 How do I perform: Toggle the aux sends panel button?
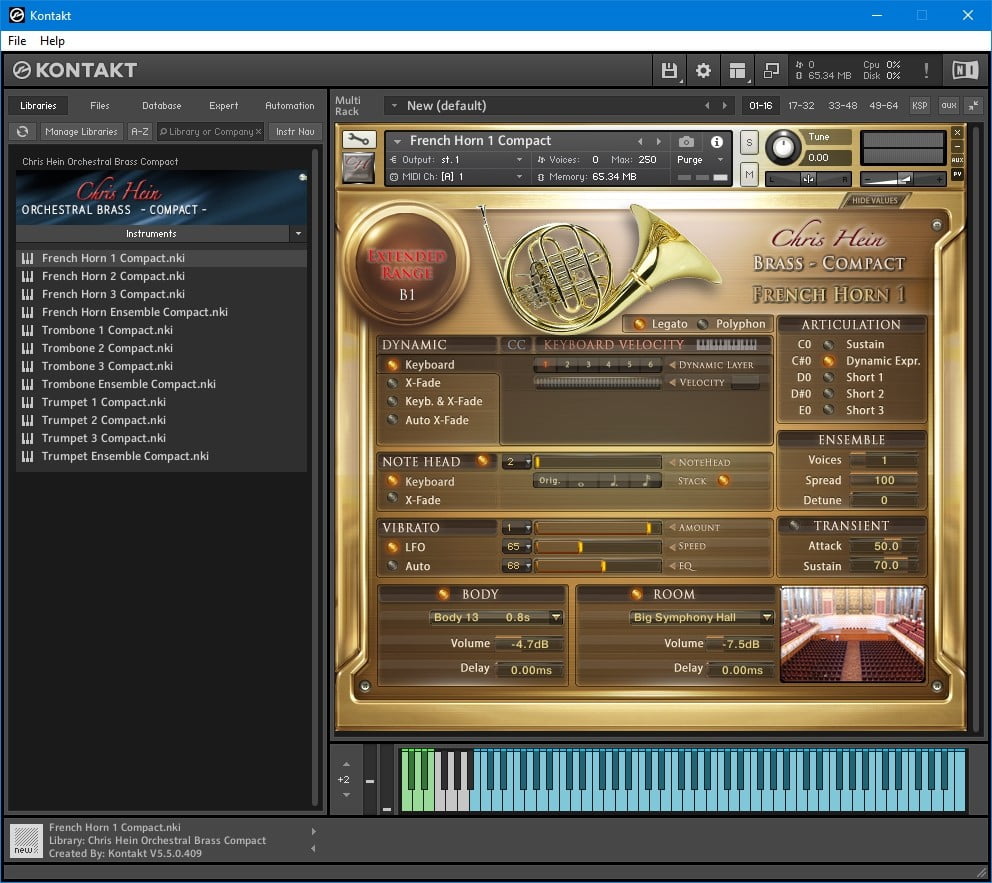(948, 106)
